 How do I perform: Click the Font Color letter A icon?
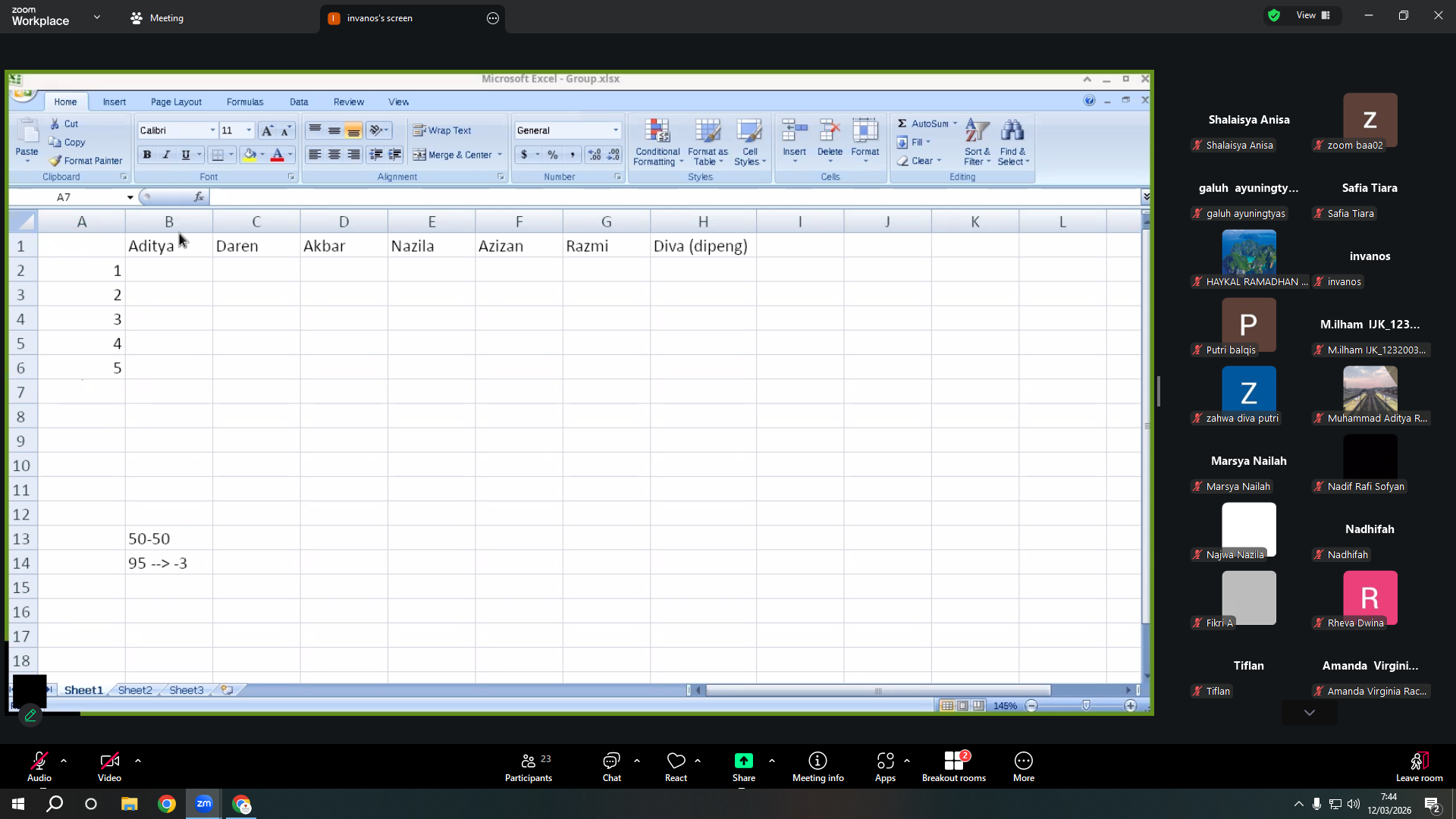click(277, 155)
